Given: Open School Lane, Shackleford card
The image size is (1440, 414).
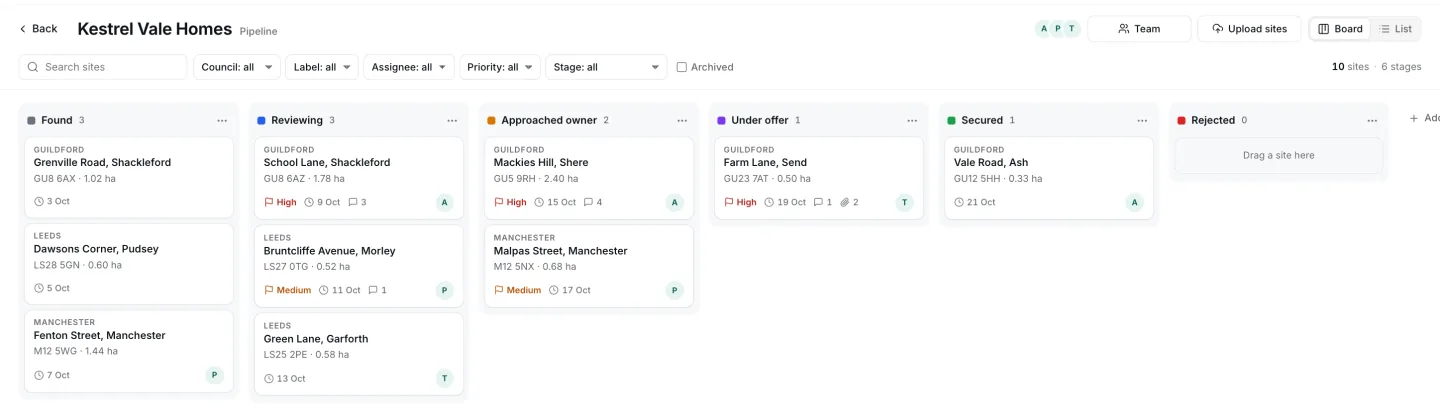Looking at the screenshot, I should point(359,178).
